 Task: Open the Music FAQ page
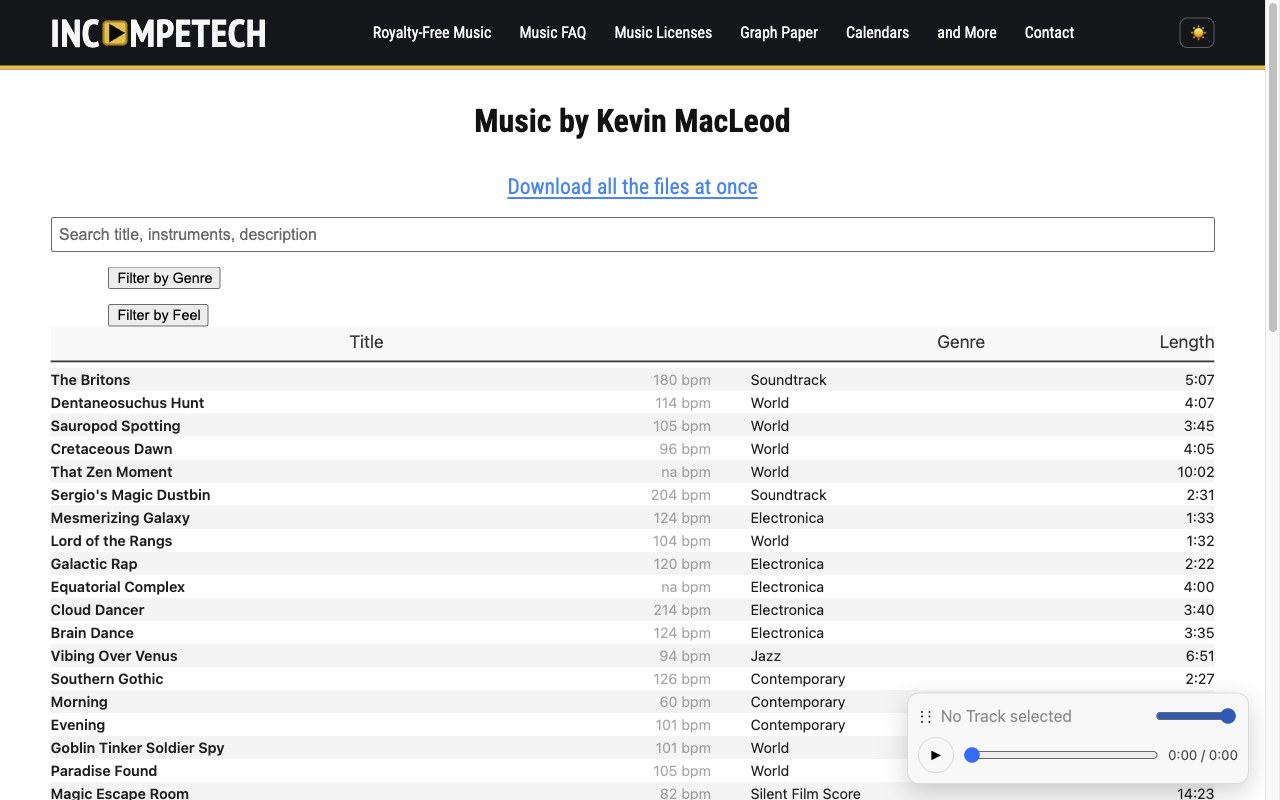click(553, 33)
